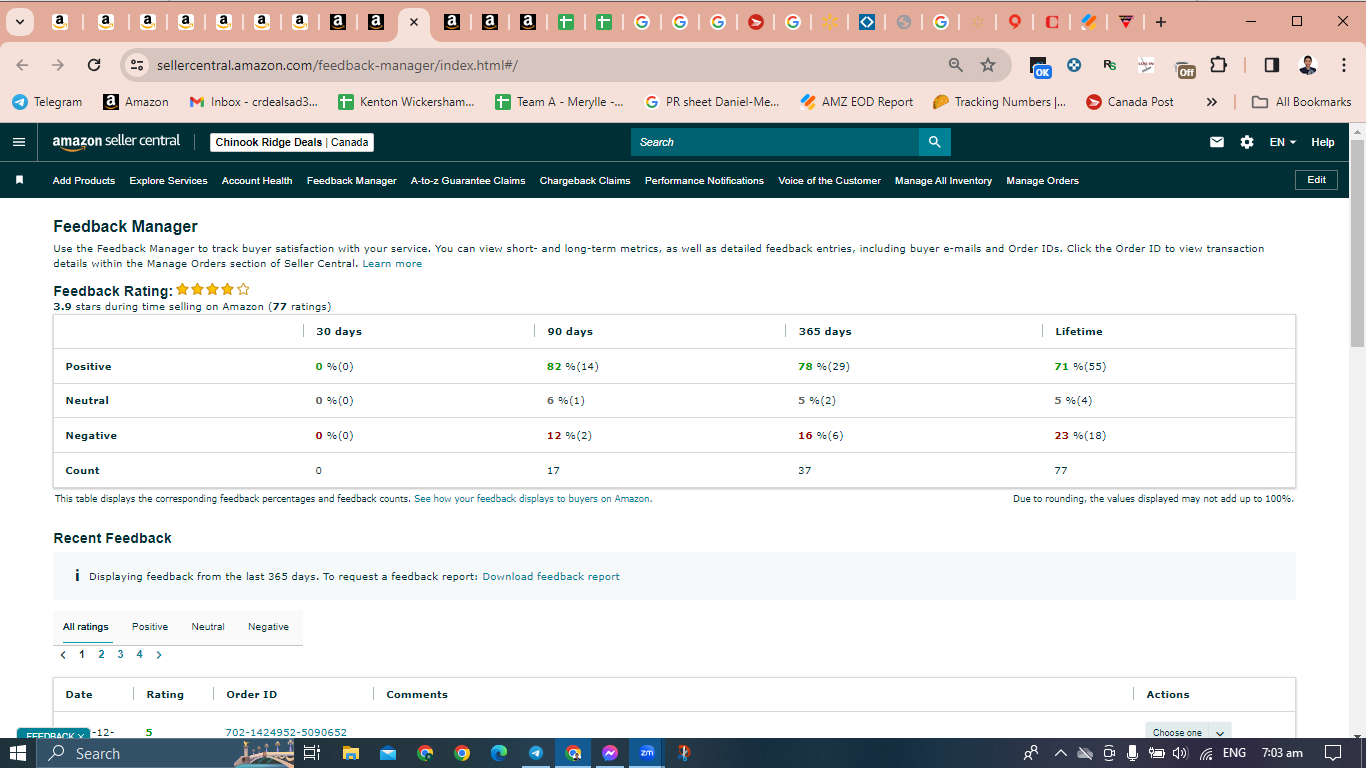Click the zoom magnifier icon in the address bar
This screenshot has width=1366, height=768.
coord(956,65)
